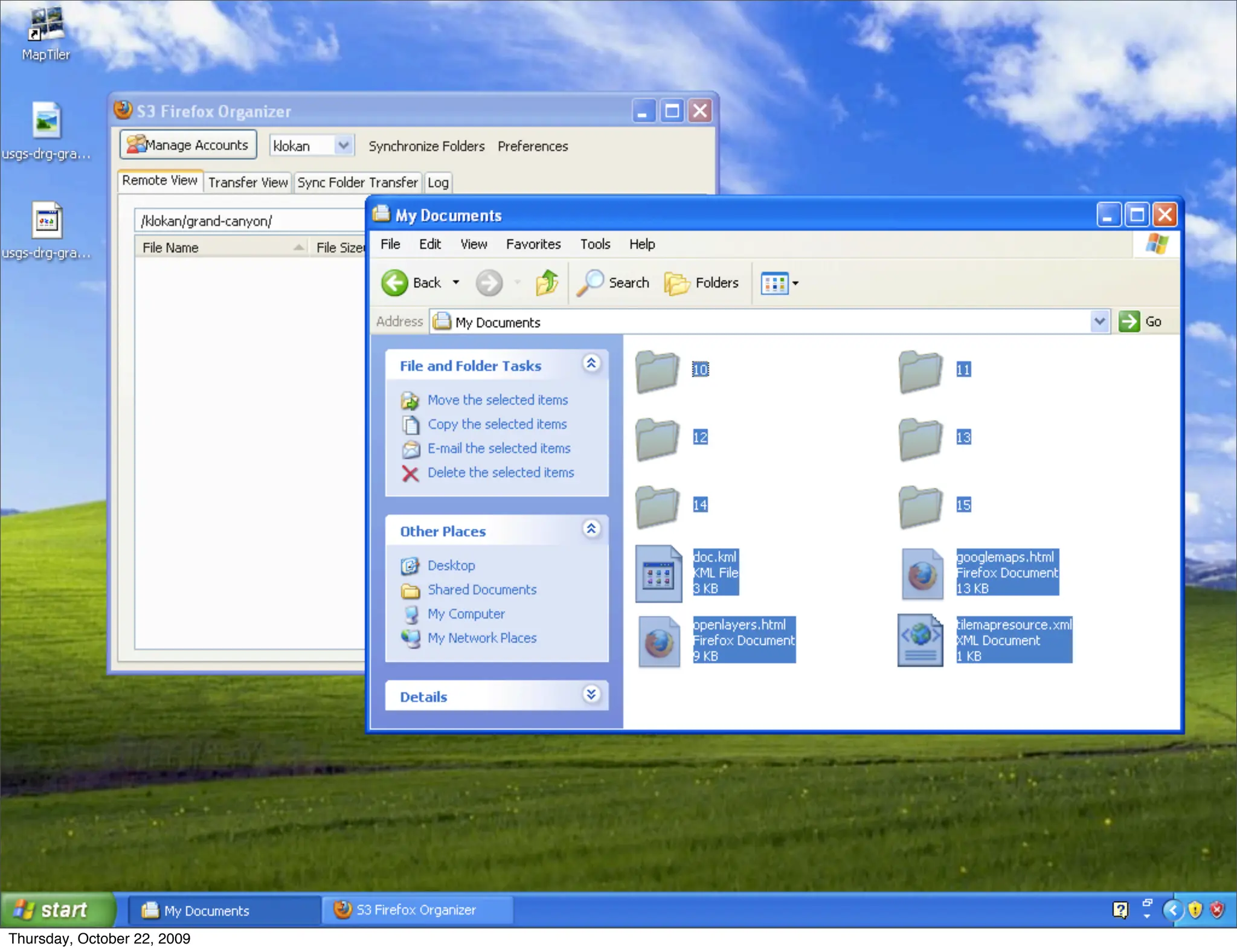Viewport: 1237px width, 952px height.
Task: Open the Favorites menu
Action: point(533,244)
